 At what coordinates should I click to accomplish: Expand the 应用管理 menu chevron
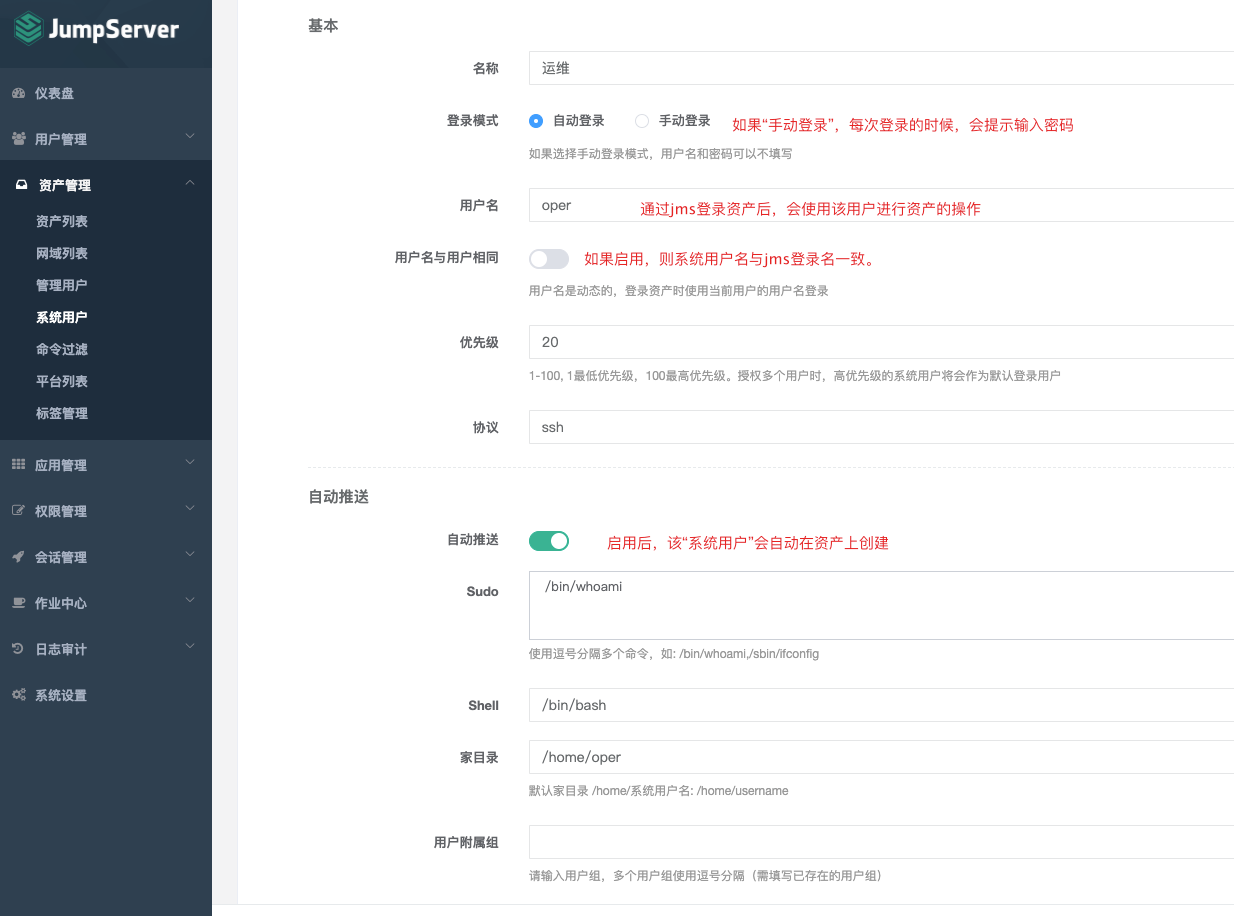[190, 462]
